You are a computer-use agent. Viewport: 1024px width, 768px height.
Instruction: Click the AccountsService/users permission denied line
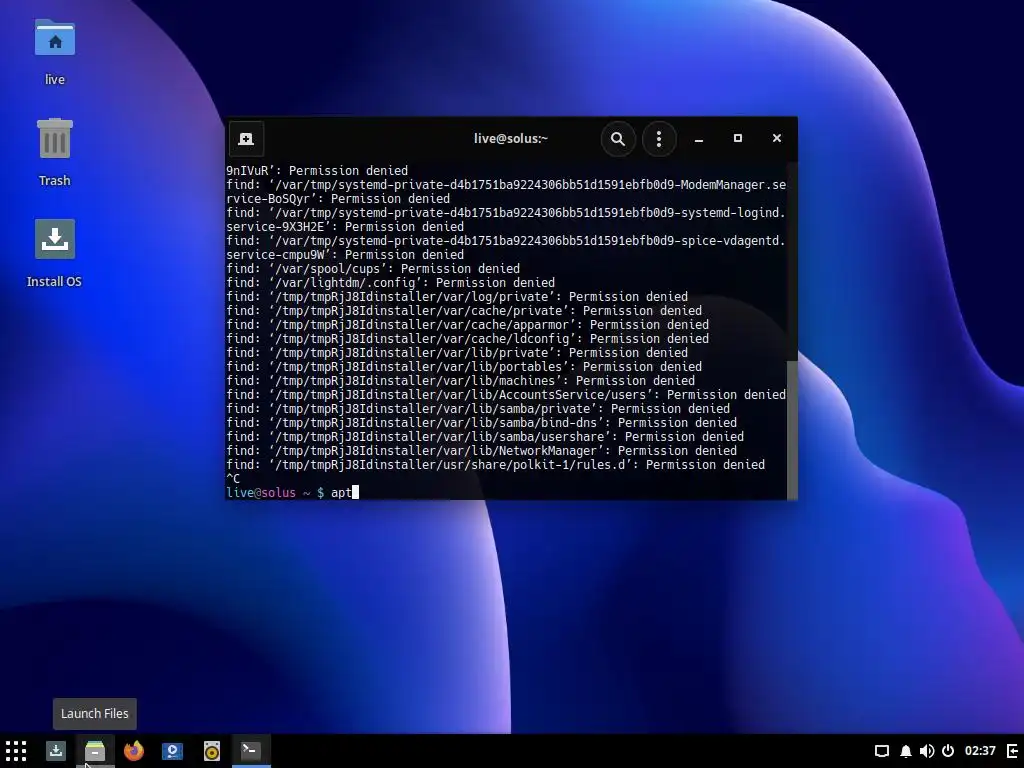click(506, 394)
